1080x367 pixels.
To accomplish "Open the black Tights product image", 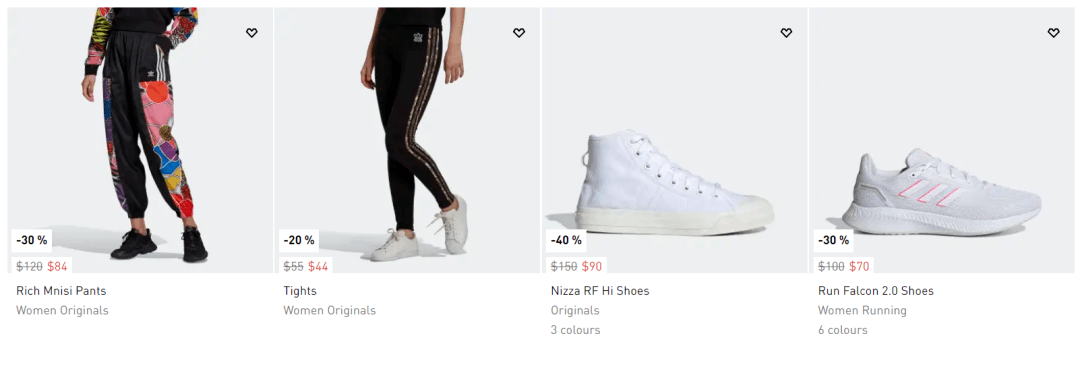I will (x=408, y=140).
